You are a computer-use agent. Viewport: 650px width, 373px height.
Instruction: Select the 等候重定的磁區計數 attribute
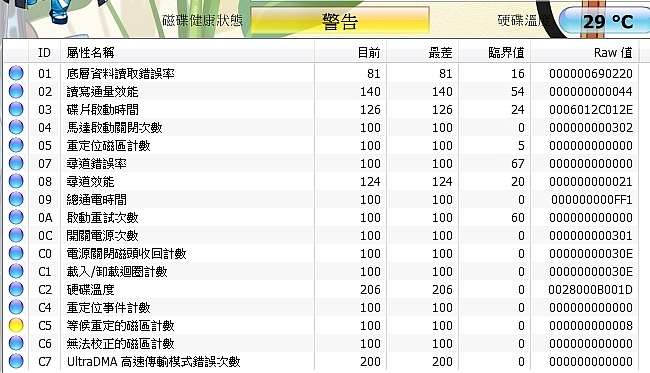click(120, 326)
